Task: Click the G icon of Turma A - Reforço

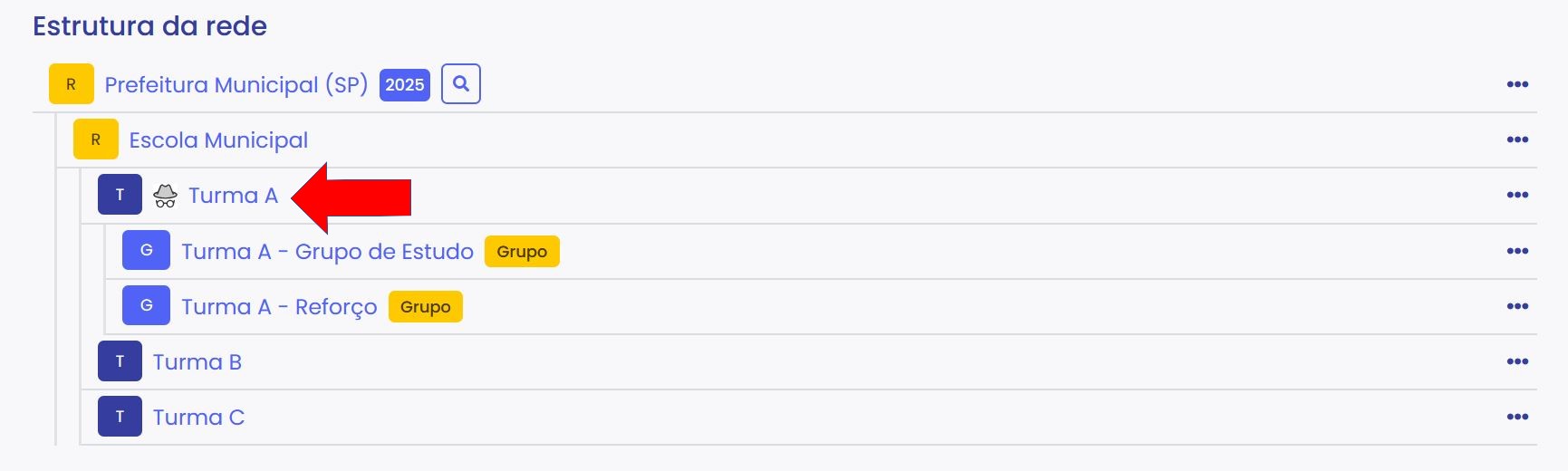Action: tap(146, 306)
